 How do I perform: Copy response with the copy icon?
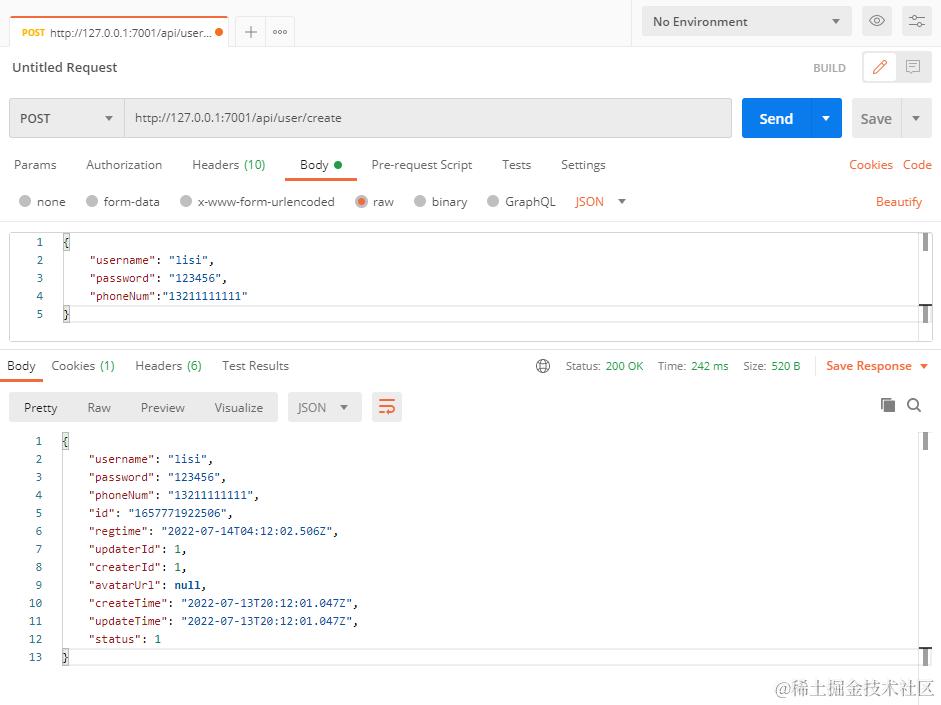tap(888, 405)
